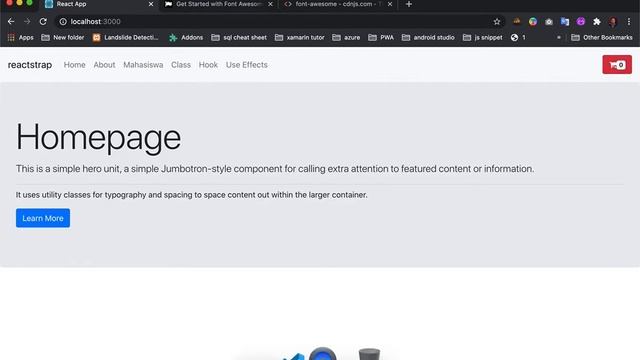Click the orange chart extension icon
The height and width of the screenshot is (360, 640).
click(517, 21)
